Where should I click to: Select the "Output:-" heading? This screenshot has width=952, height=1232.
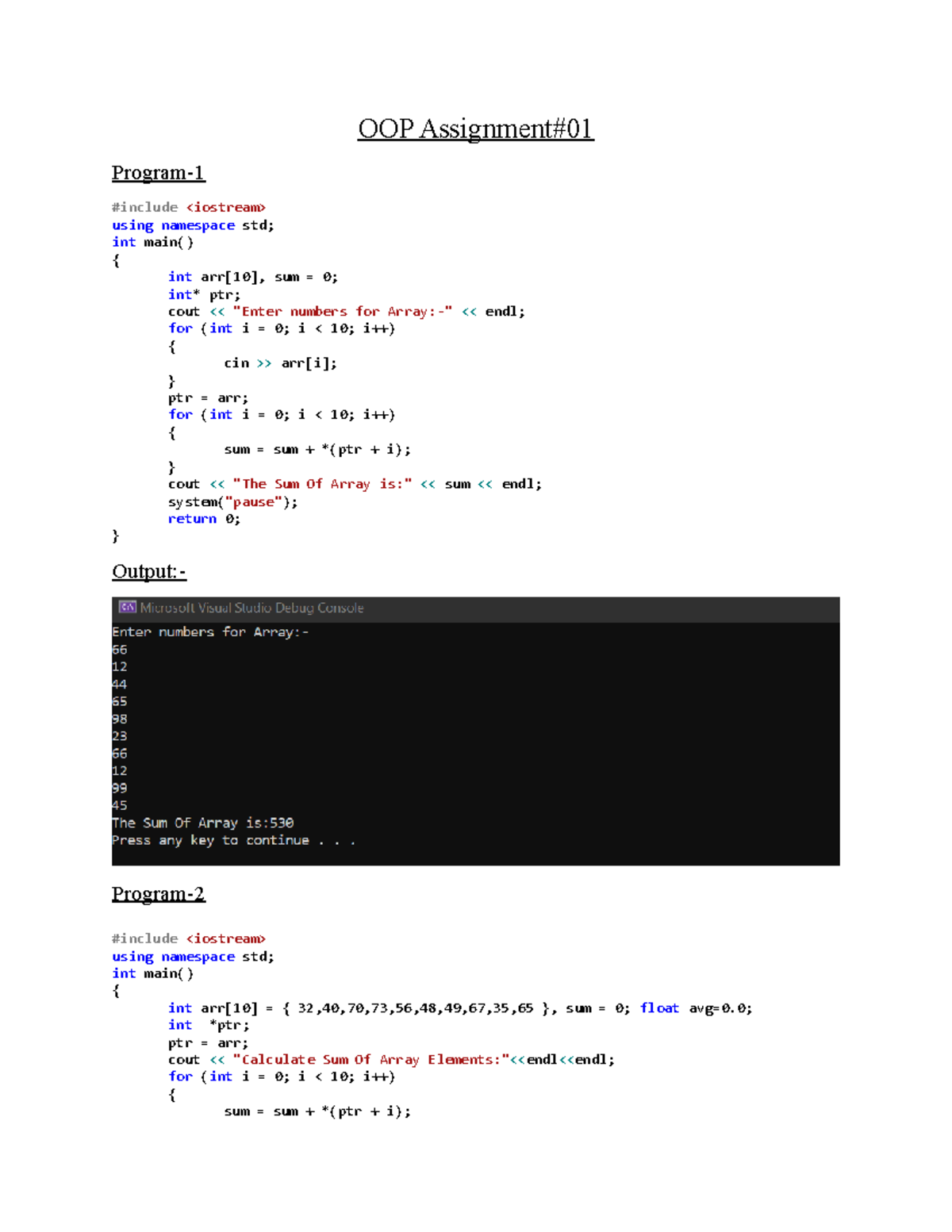coord(148,570)
